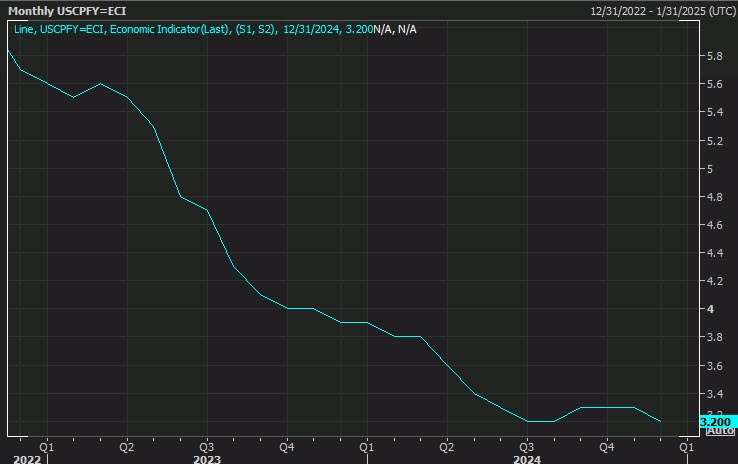Click the 5.6 y-axis label
The width and height of the screenshot is (738, 464).
716,84
